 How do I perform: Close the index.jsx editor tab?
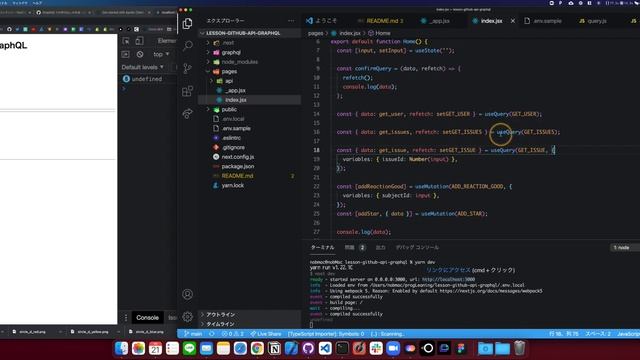click(513, 21)
